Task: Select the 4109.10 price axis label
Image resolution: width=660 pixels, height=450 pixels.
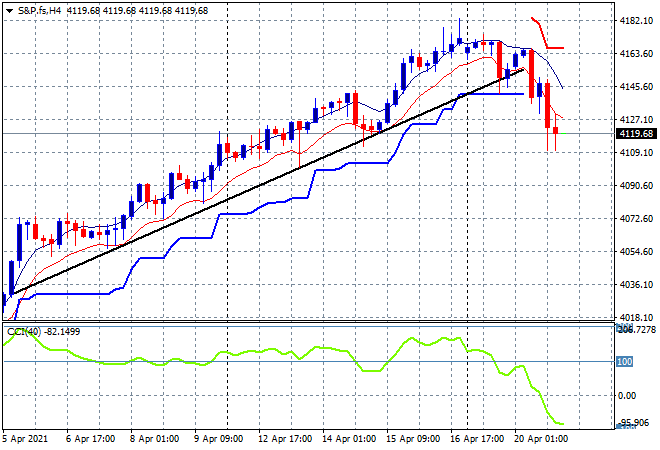Action: coord(636,152)
